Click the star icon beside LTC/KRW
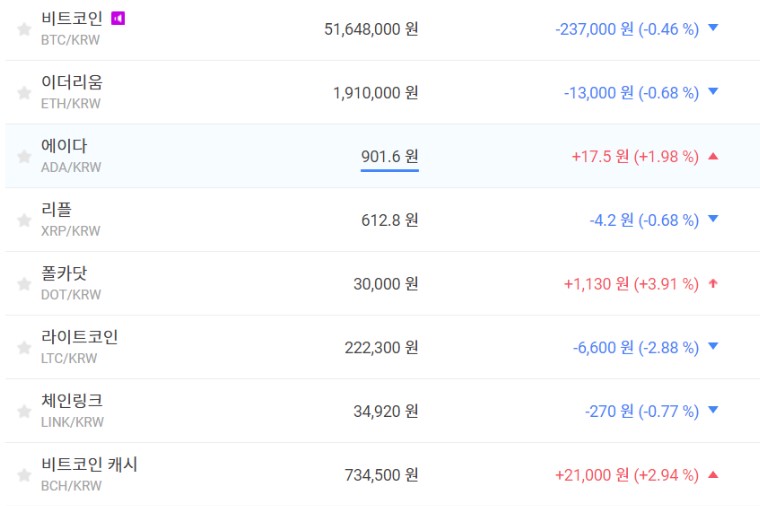Viewport: 760px width, 506px height. tap(24, 348)
